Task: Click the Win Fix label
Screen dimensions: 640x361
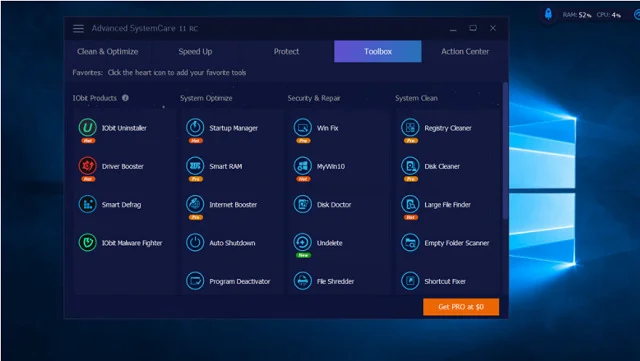Action: click(327, 128)
